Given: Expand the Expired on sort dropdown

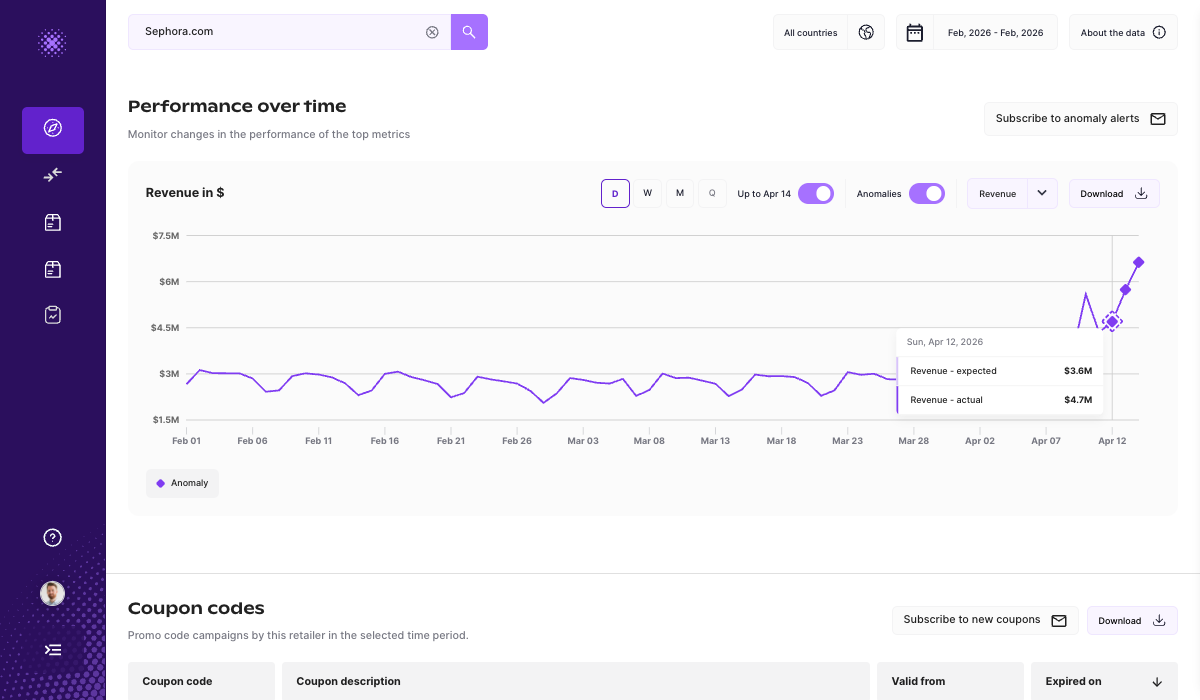Looking at the screenshot, I should (1159, 681).
